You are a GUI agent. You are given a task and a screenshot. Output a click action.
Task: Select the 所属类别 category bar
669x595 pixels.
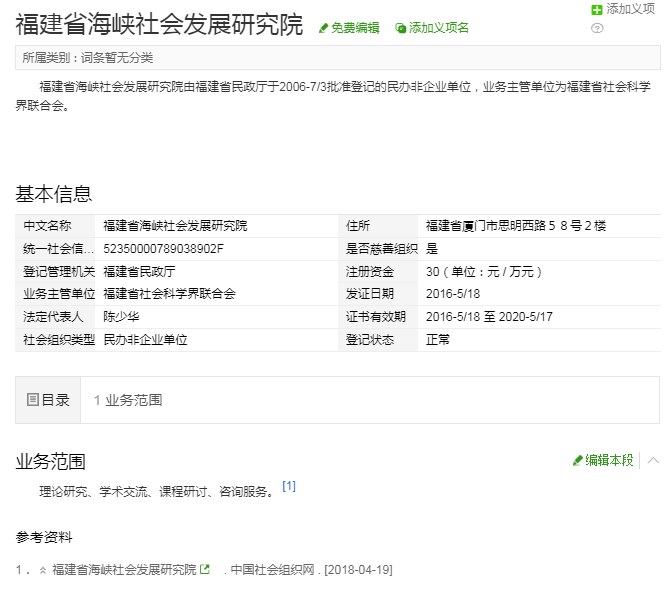(x=337, y=58)
